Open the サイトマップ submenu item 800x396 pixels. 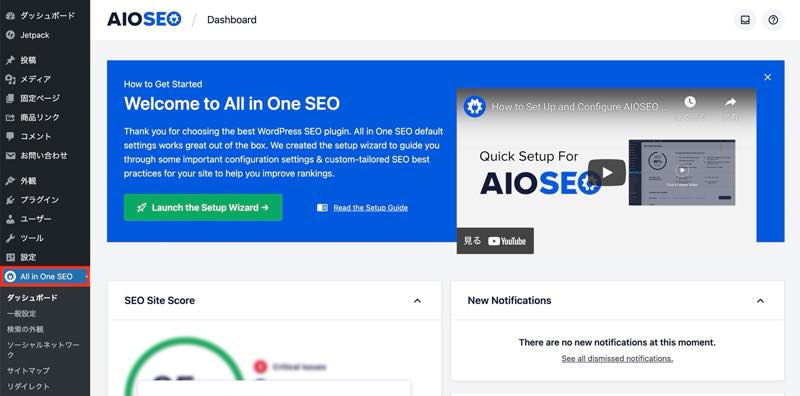pyautogui.click(x=29, y=370)
